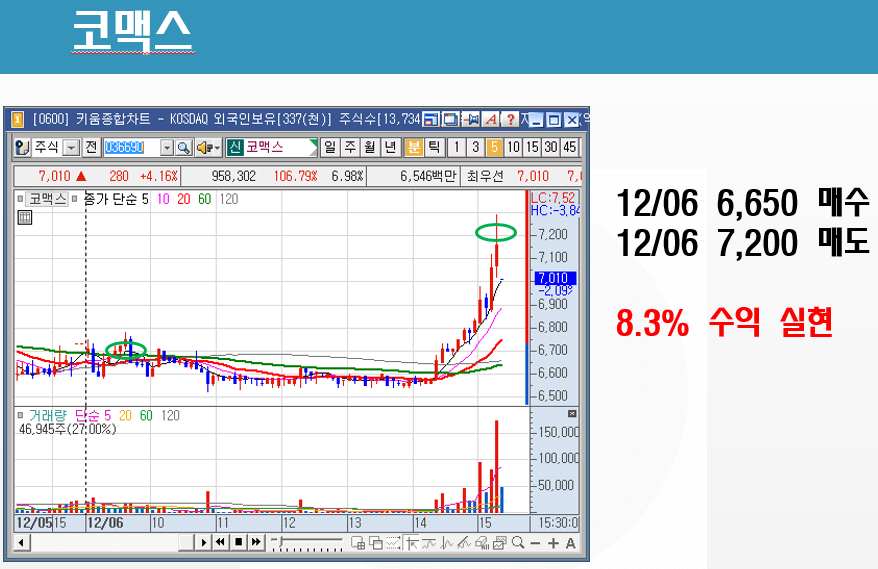Screen dimensions: 878x569
Task: Click the stock name 코맥스 in toolbar
Action: click(x=265, y=147)
